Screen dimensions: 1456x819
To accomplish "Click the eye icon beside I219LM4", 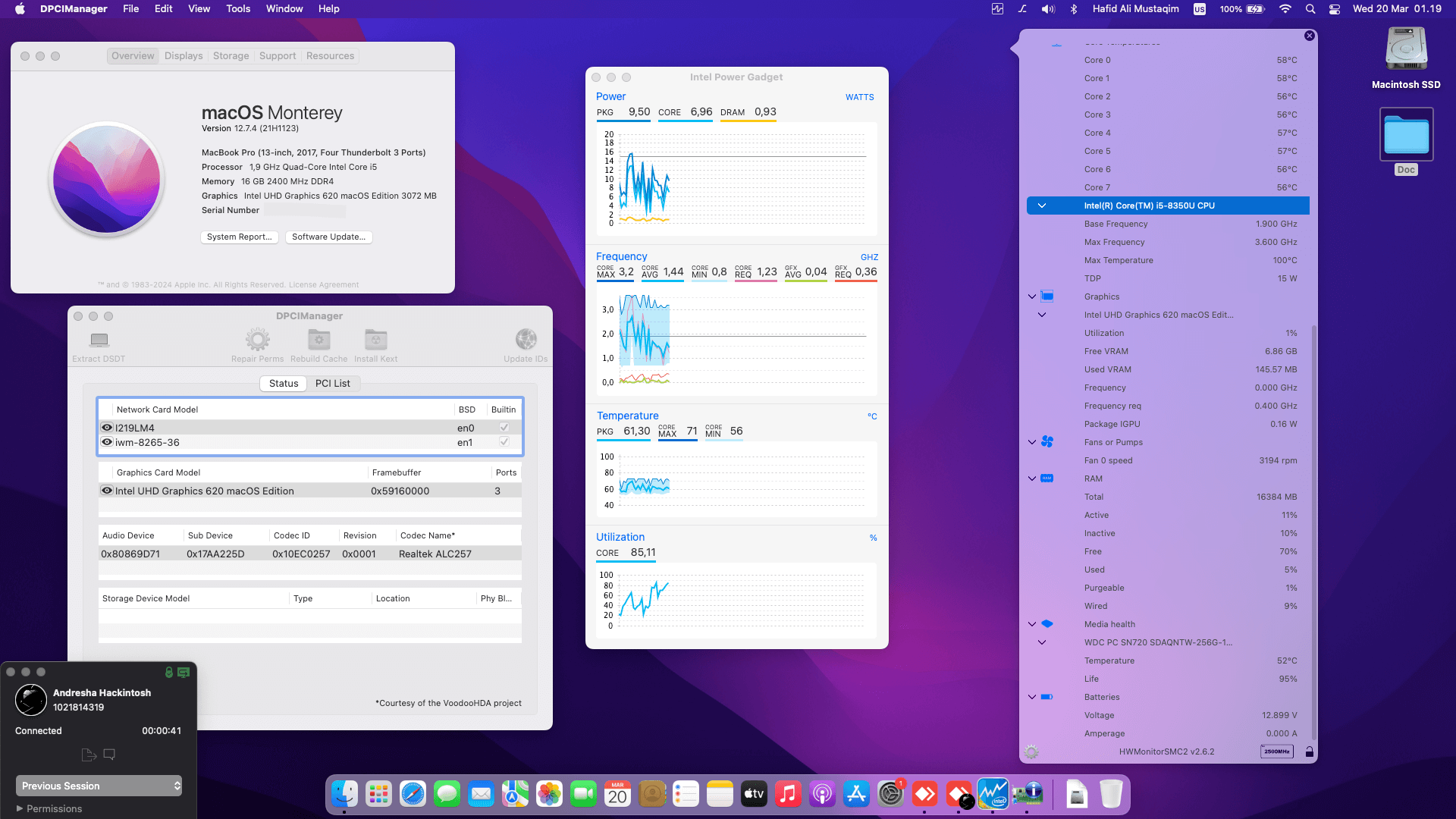I will pyautogui.click(x=107, y=428).
